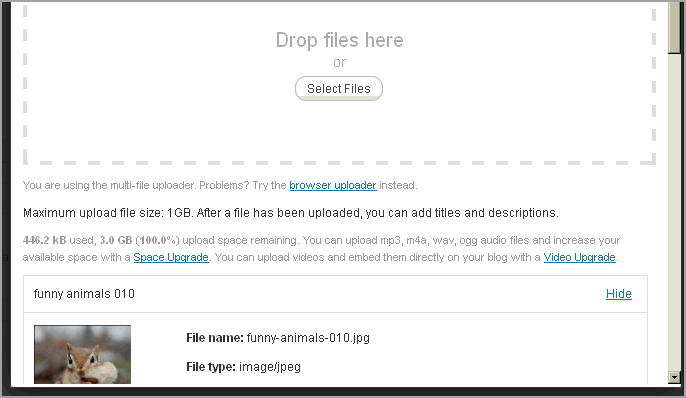This screenshot has width=686, height=398.
Task: Open the Video Upgrade link
Action: (x=579, y=257)
